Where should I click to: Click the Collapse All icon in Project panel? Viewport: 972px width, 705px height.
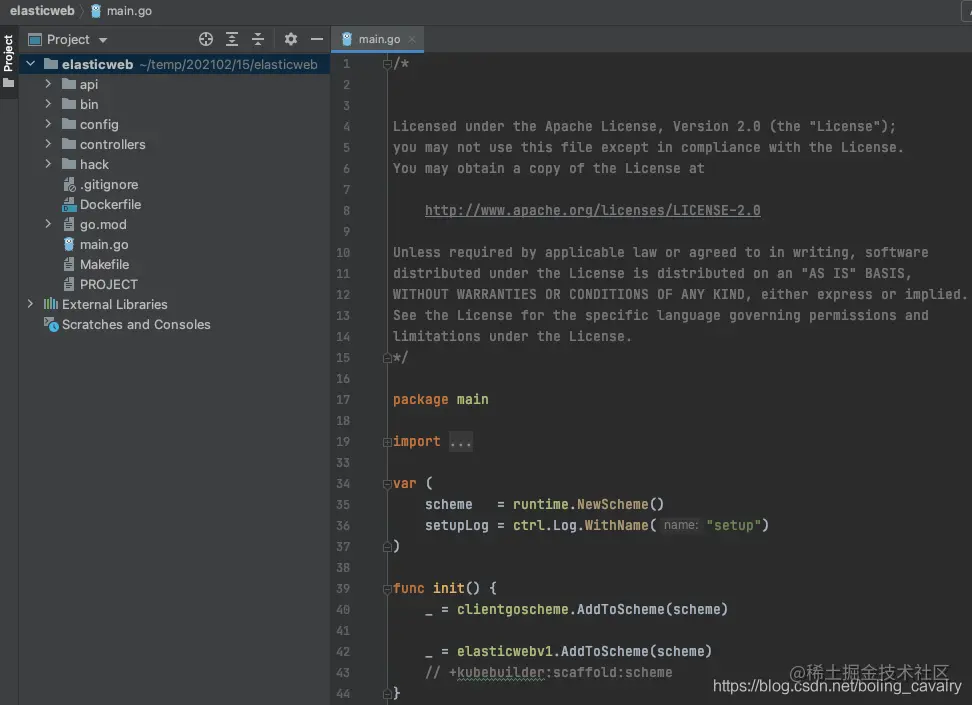[x=258, y=39]
